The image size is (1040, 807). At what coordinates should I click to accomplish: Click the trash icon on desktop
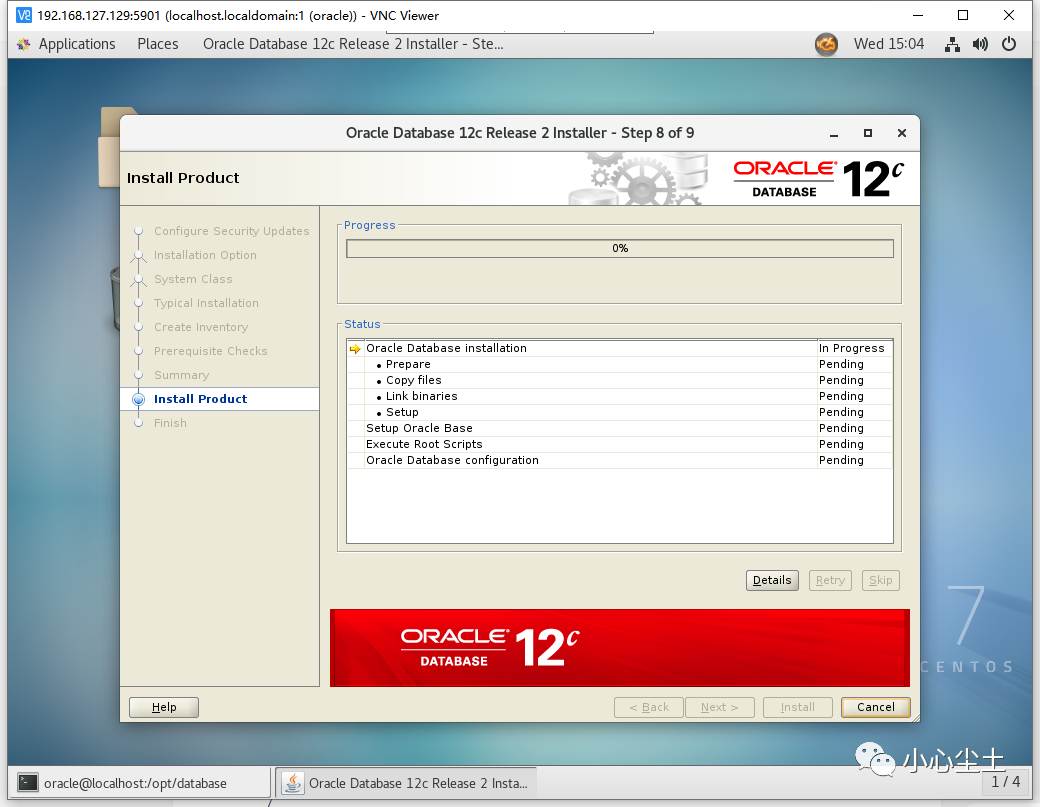pos(115,298)
